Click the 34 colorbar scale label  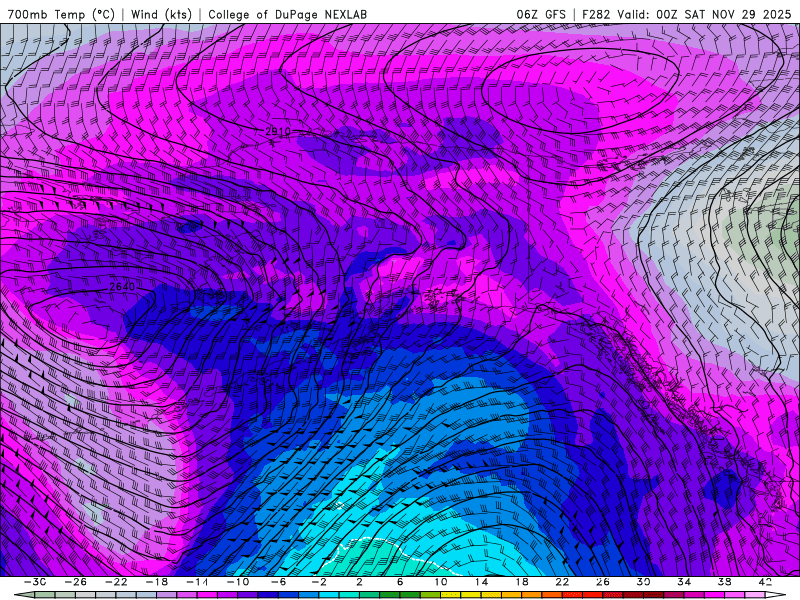684,582
